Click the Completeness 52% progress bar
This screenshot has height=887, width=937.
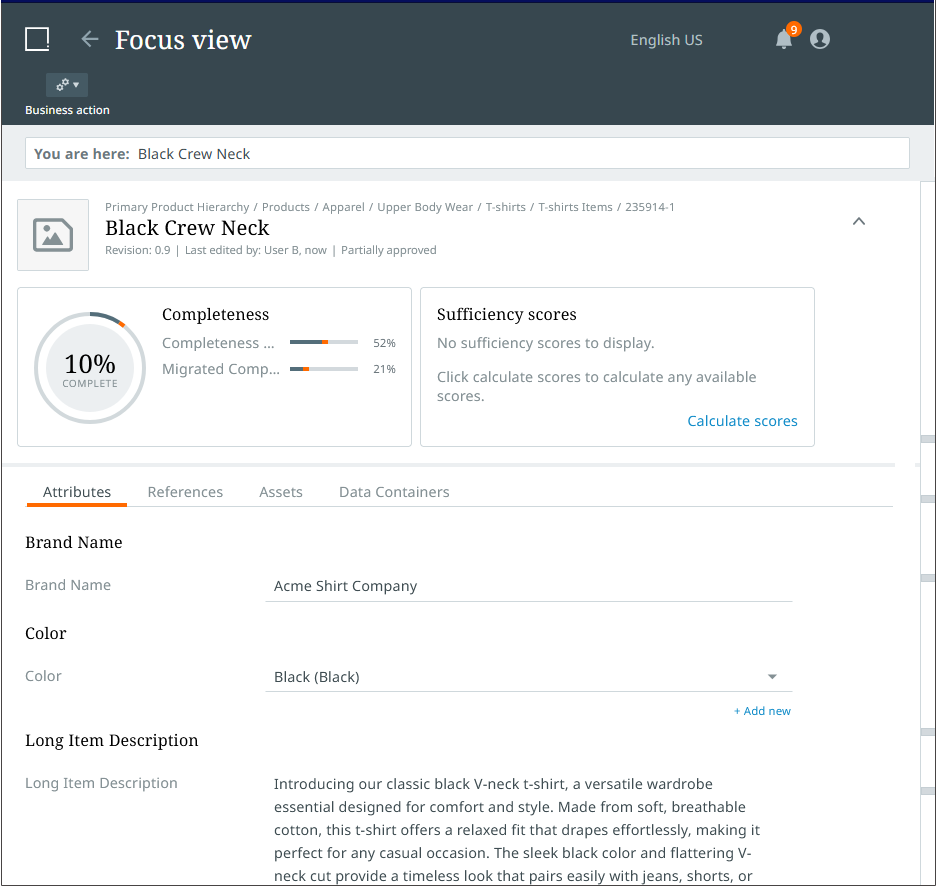[x=324, y=343]
